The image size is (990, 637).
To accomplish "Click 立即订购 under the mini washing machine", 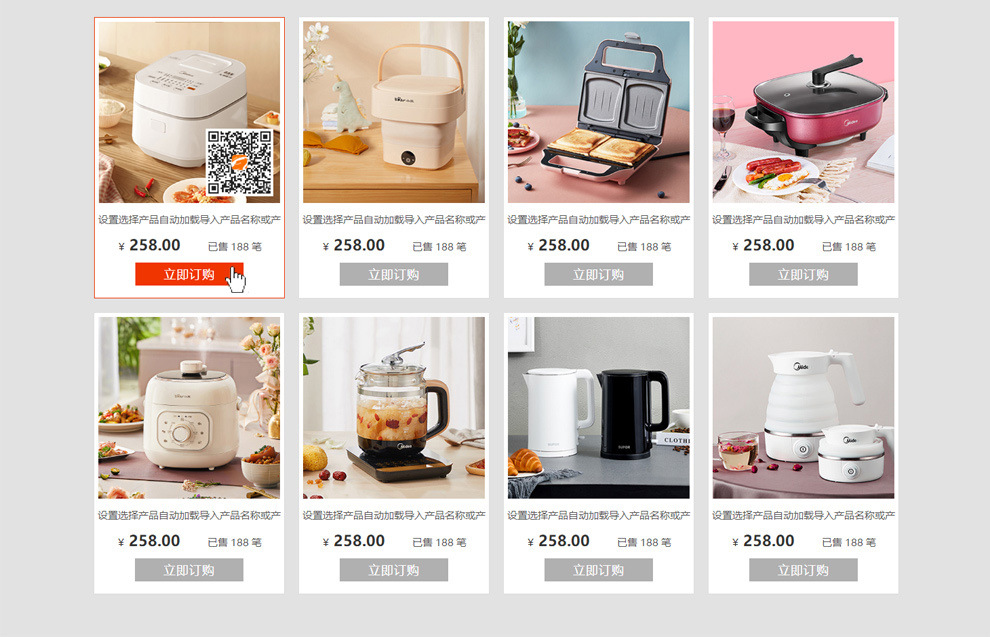I will tap(394, 275).
